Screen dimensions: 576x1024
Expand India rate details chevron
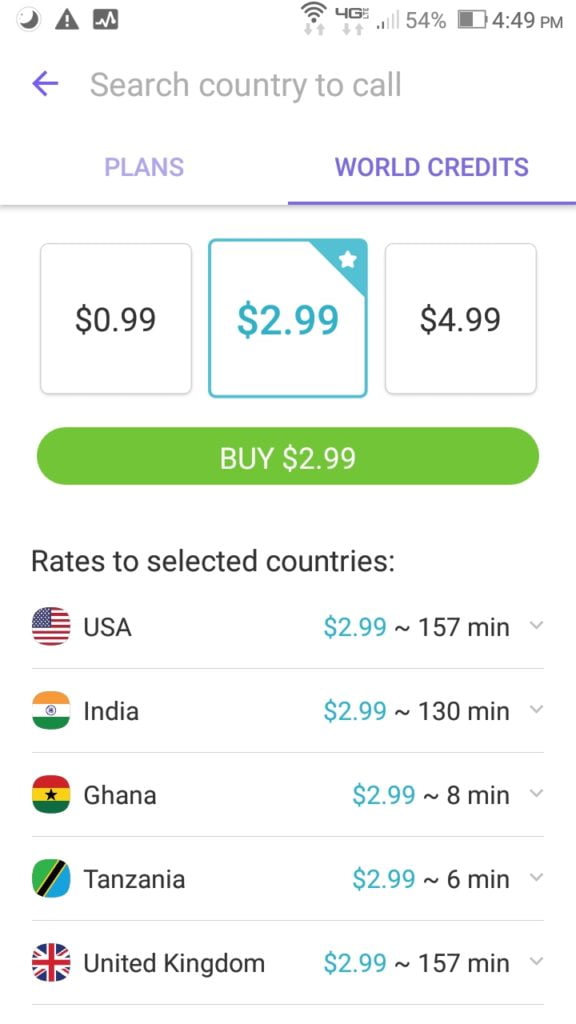[x=536, y=709]
